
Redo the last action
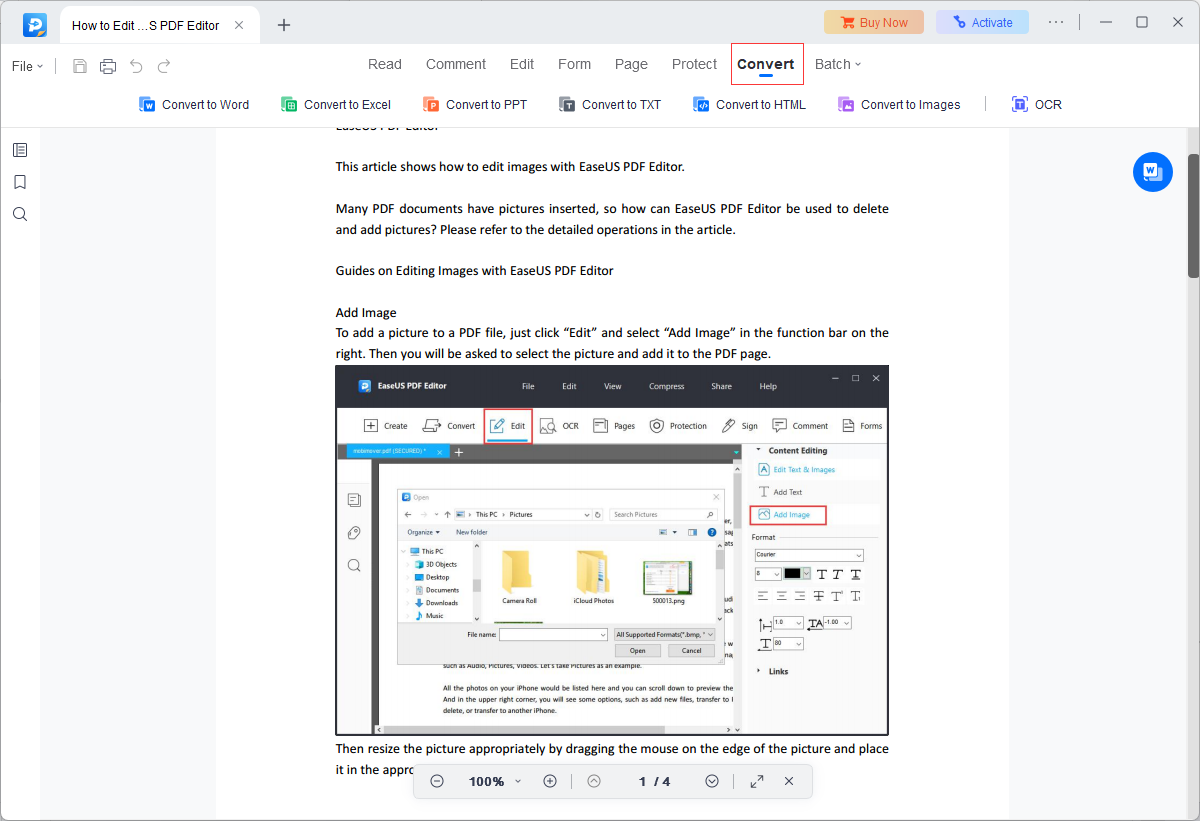pos(164,66)
